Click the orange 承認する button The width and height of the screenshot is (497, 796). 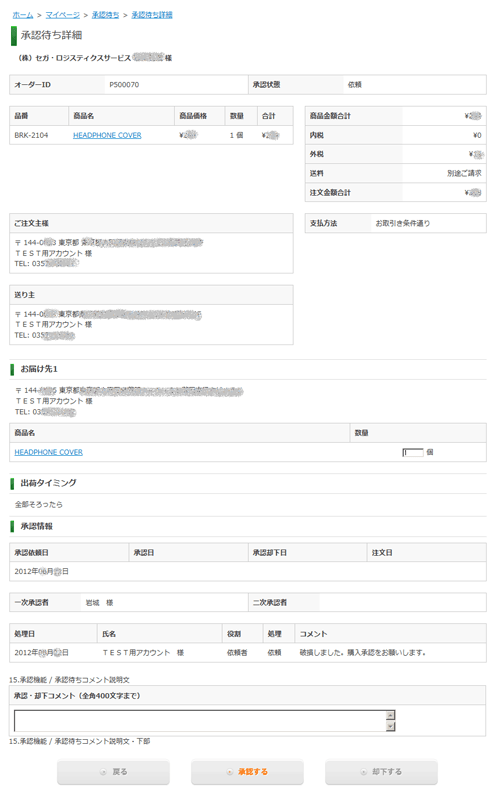(x=247, y=772)
